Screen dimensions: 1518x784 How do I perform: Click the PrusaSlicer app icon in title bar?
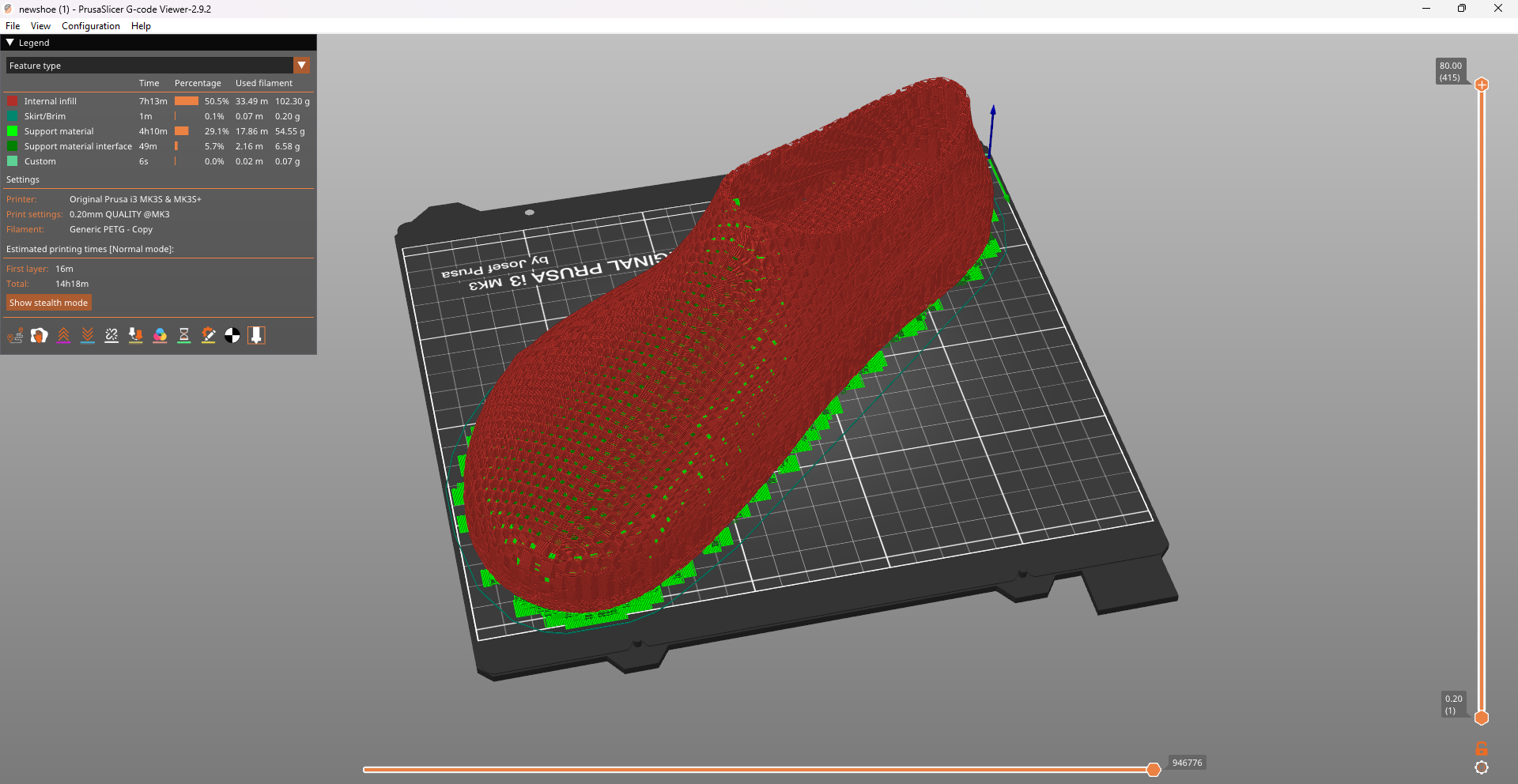(x=9, y=9)
